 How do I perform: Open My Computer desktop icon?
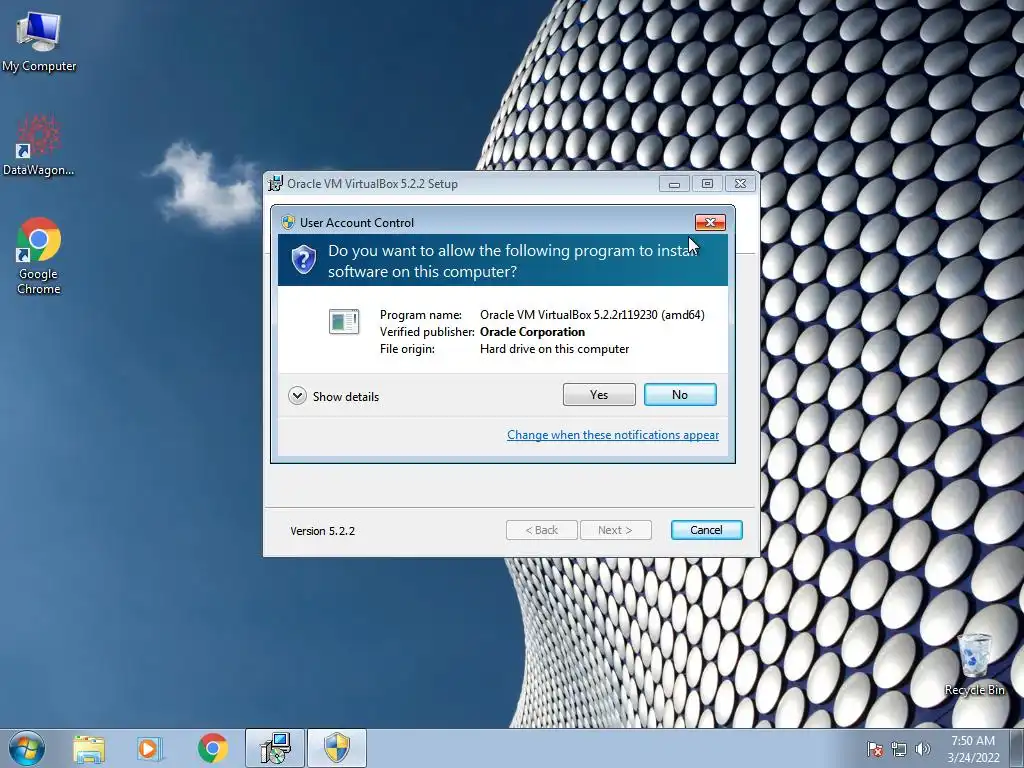click(x=39, y=41)
